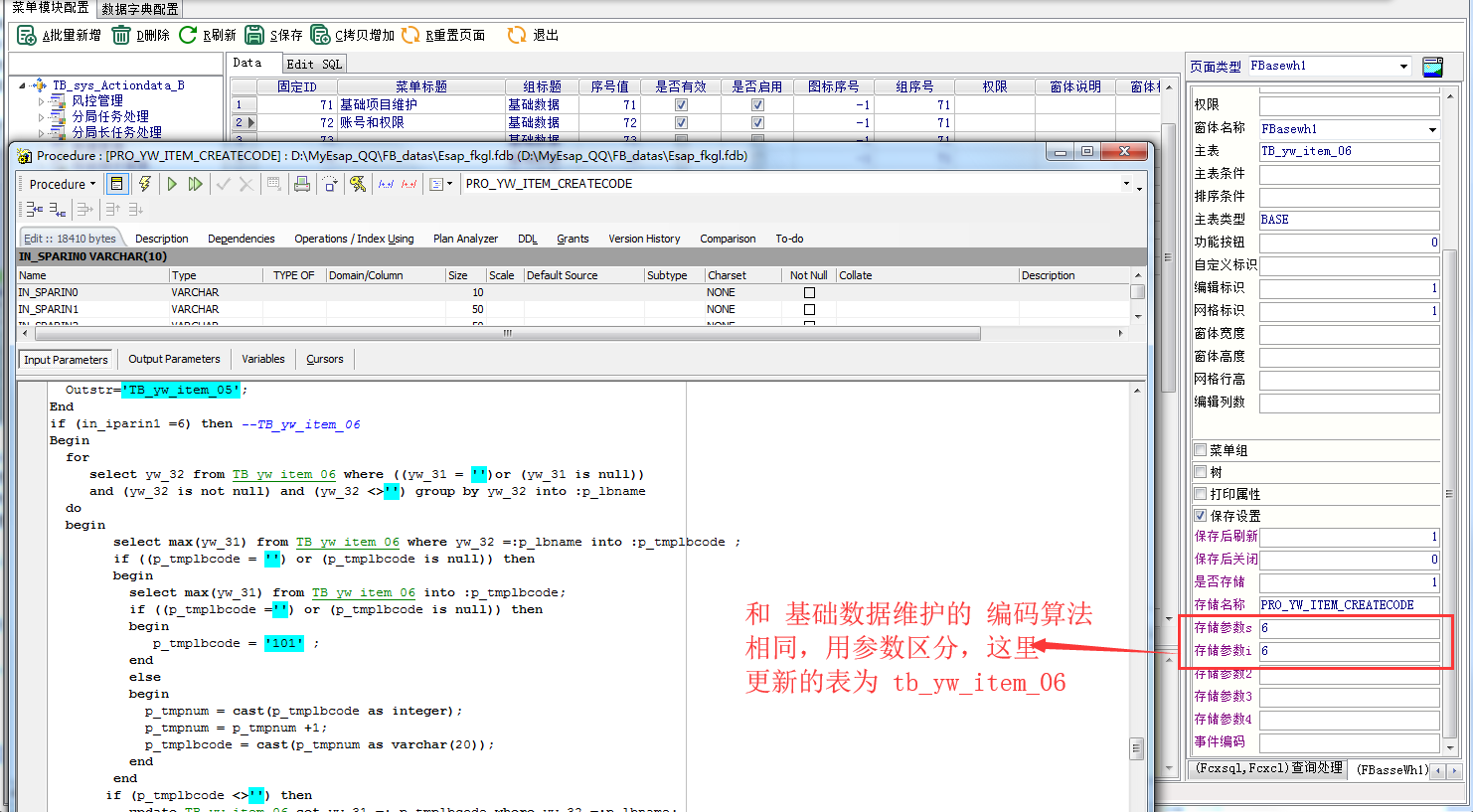This screenshot has height=812, width=1473.
Task: Toggle Not Null checkbox for IN_SPARIN0
Action: click(809, 292)
